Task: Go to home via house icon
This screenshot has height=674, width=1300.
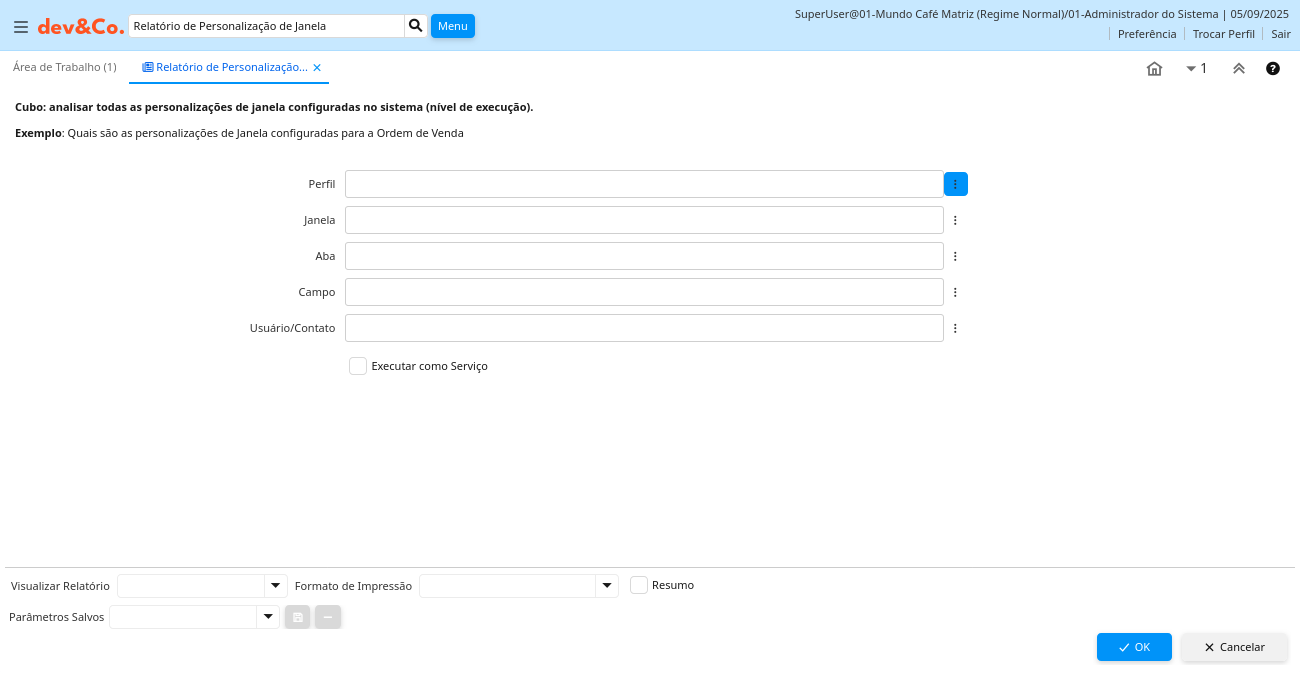Action: click(x=1154, y=69)
